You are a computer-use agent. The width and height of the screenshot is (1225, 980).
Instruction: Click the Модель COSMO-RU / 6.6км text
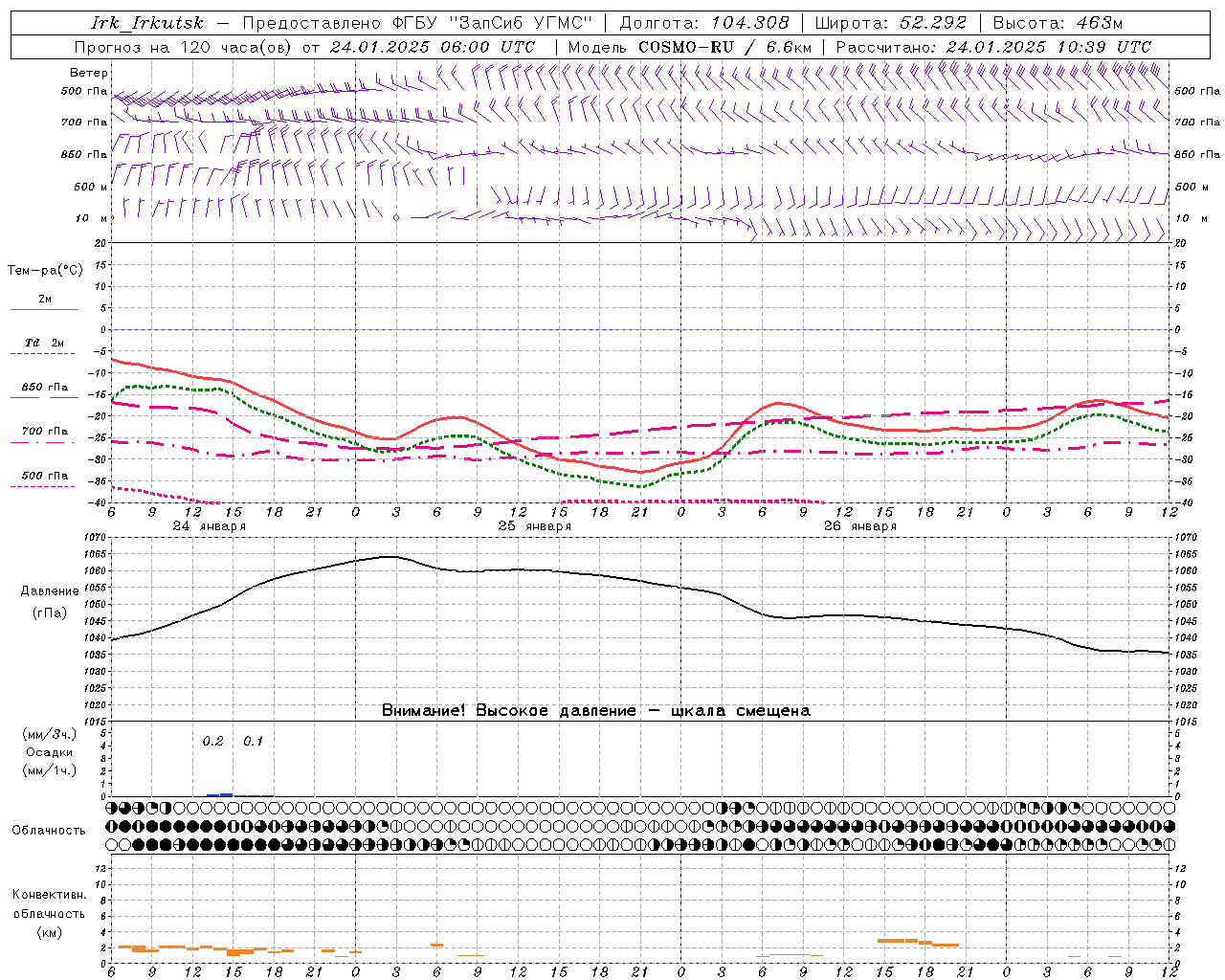[x=690, y=47]
